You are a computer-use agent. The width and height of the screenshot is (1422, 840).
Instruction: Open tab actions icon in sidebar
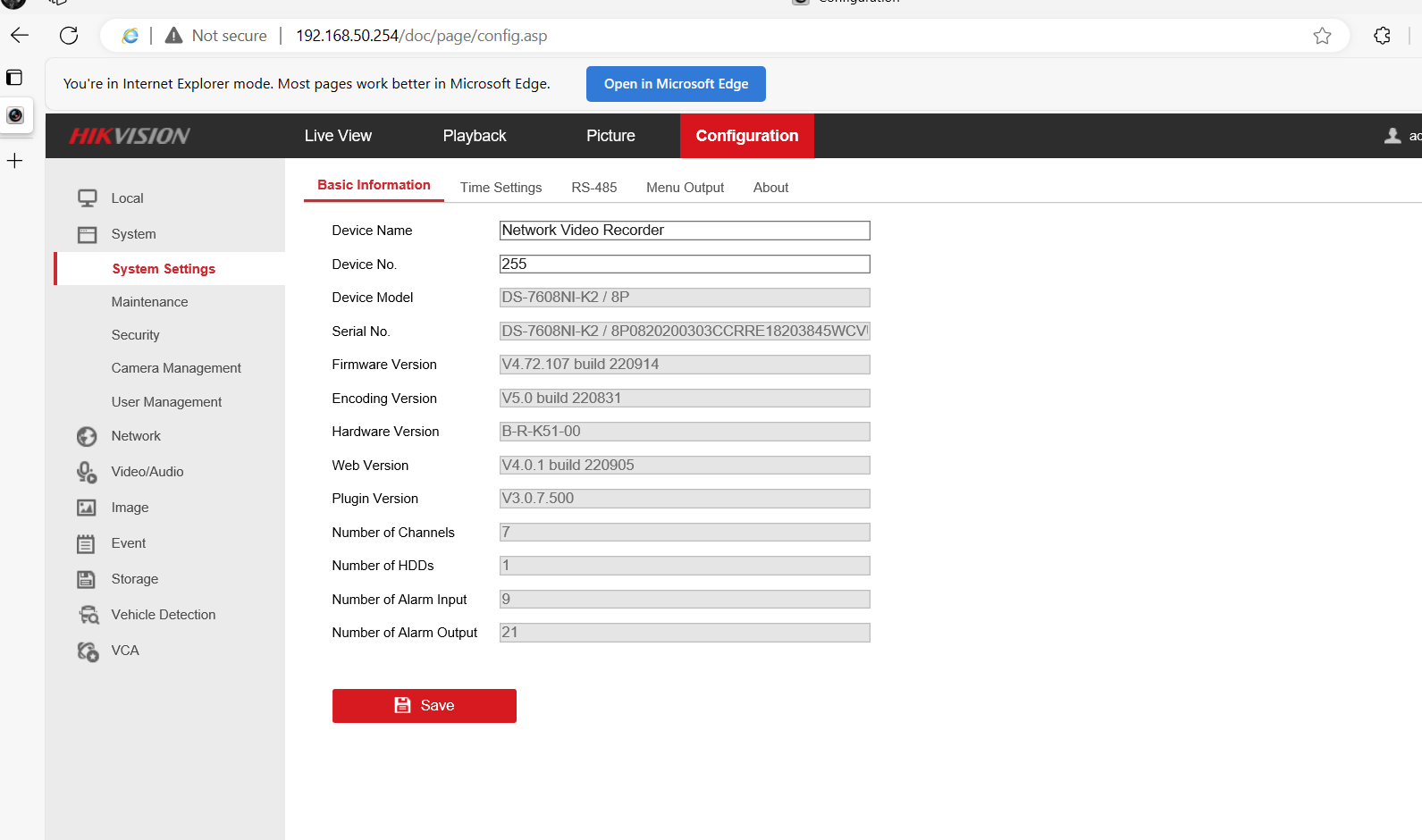point(14,78)
